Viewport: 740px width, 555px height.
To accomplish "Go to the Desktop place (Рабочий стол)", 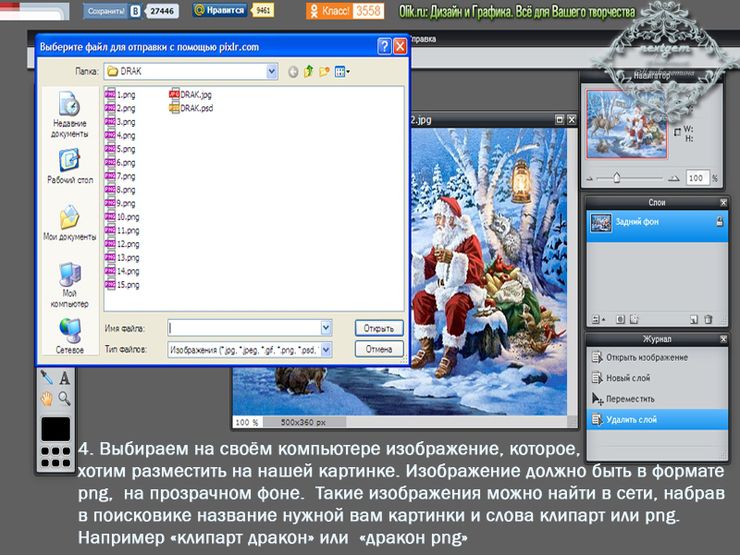I will (69, 166).
